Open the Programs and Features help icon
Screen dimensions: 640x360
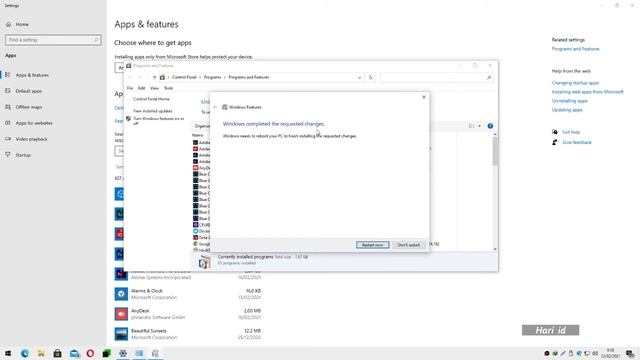point(490,126)
